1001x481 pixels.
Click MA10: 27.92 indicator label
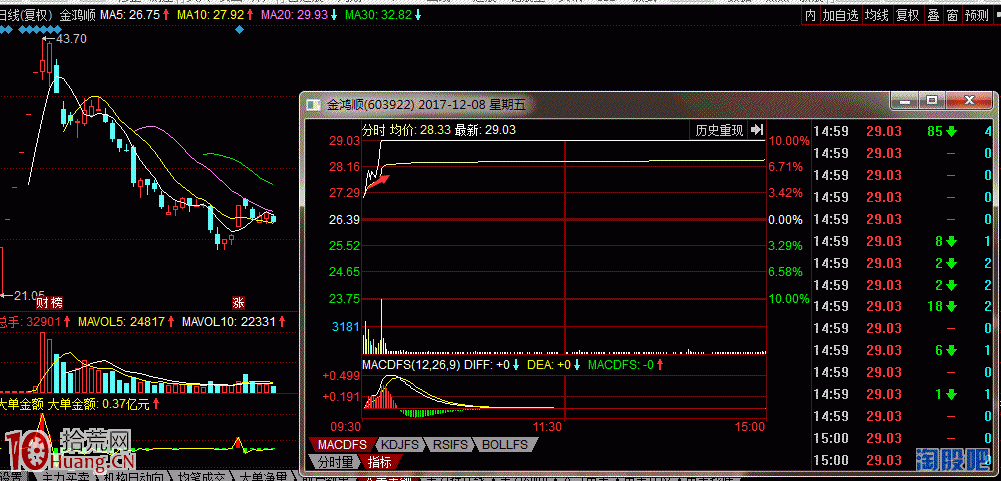tap(210, 14)
